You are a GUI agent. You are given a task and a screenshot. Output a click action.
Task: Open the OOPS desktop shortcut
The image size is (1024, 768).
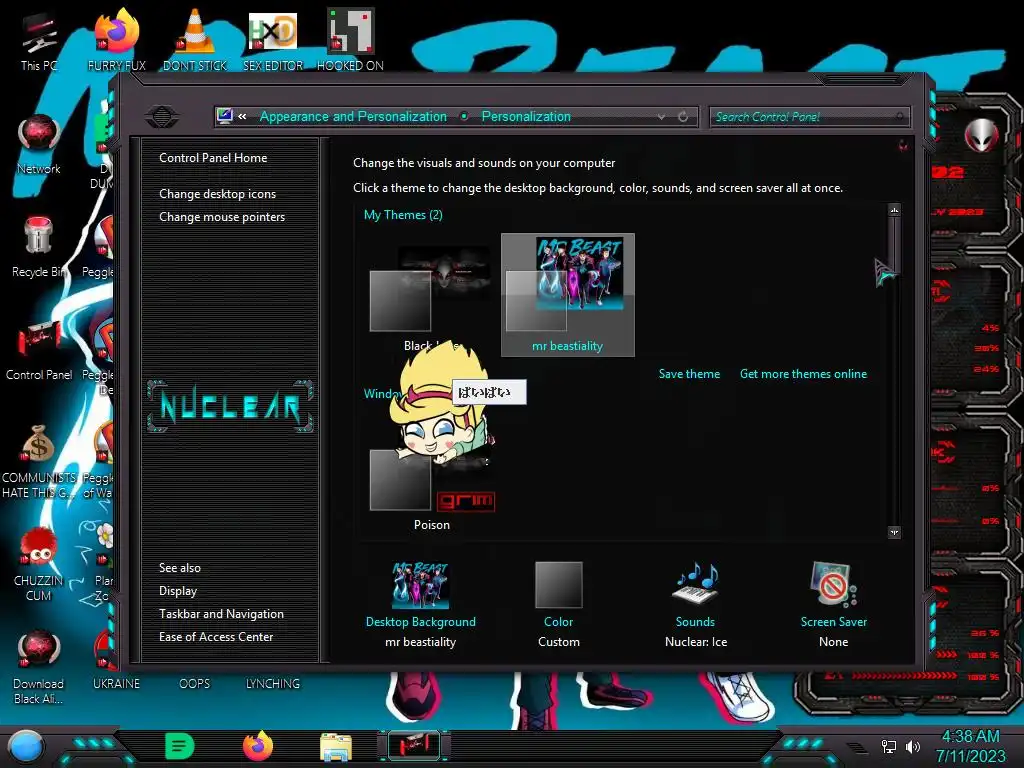(x=195, y=684)
